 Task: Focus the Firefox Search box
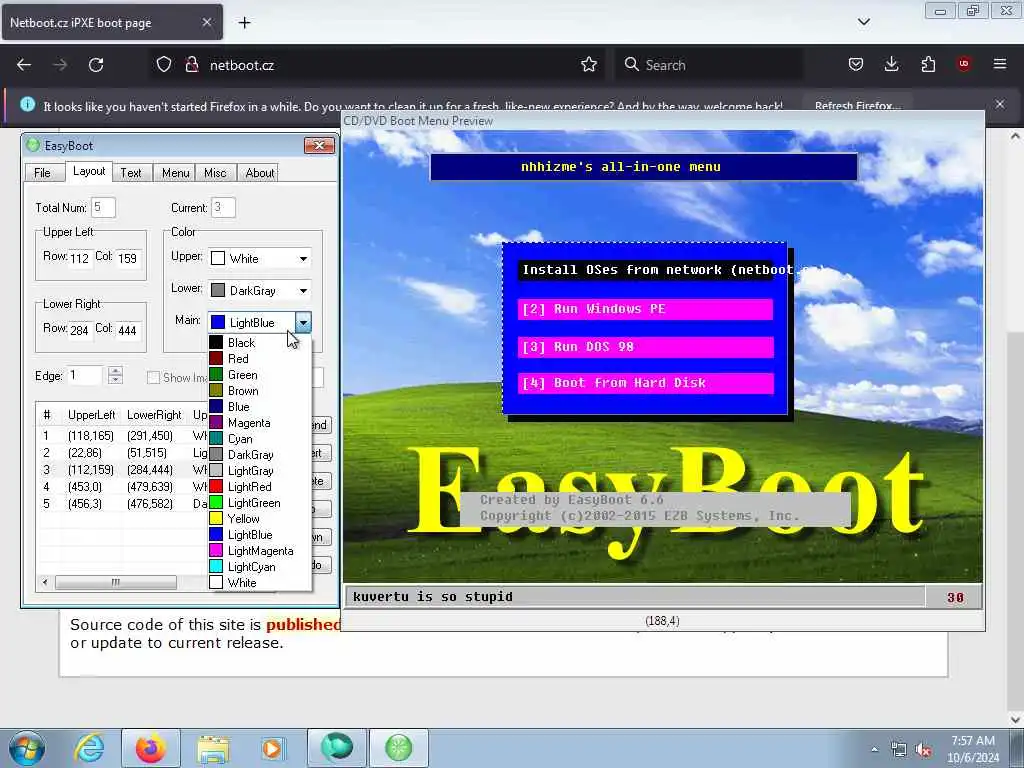[x=709, y=65]
